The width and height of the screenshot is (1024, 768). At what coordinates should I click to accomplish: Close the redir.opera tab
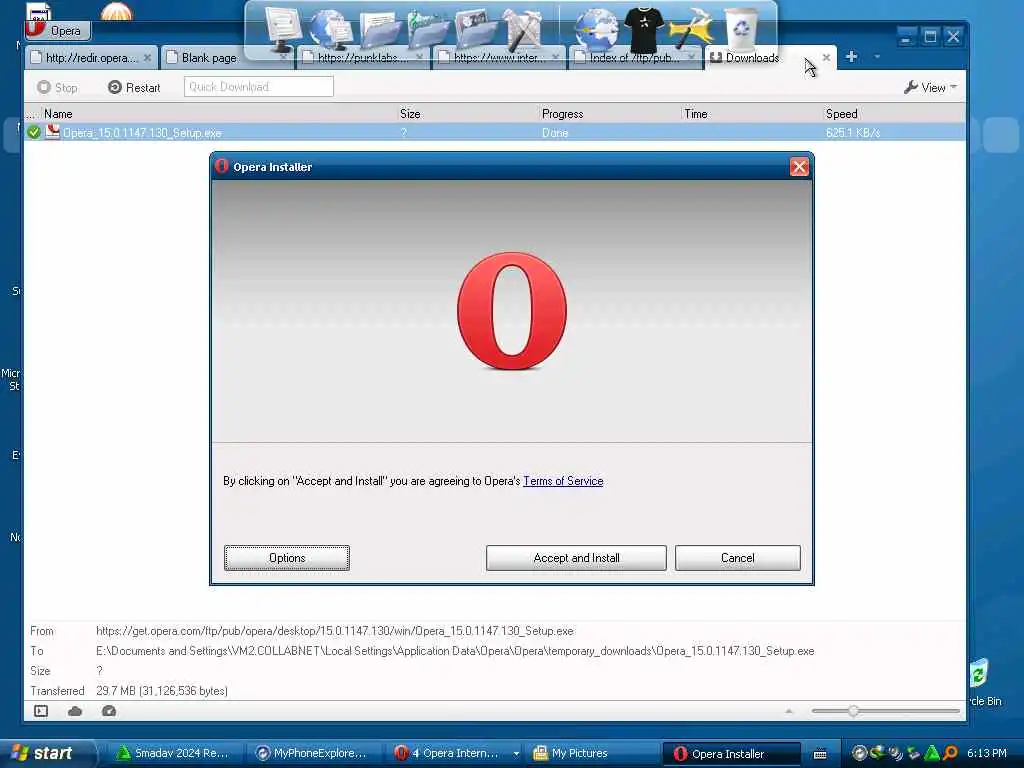(148, 57)
